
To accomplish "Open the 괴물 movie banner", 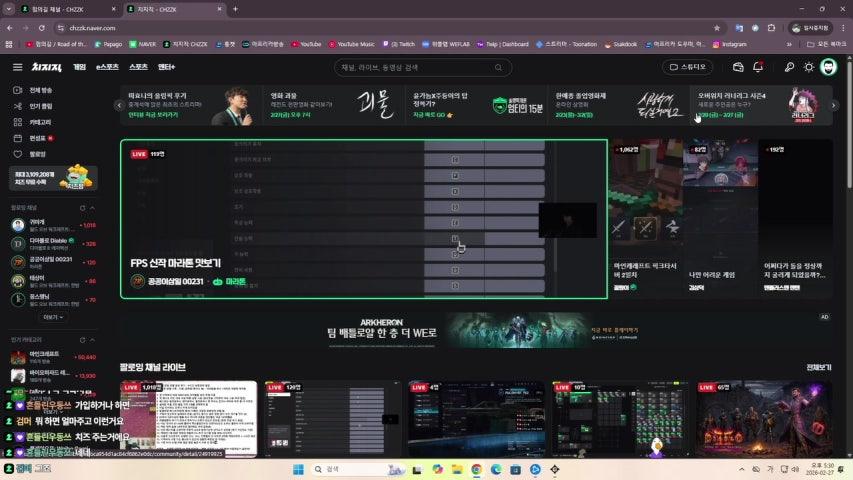I will pos(333,105).
